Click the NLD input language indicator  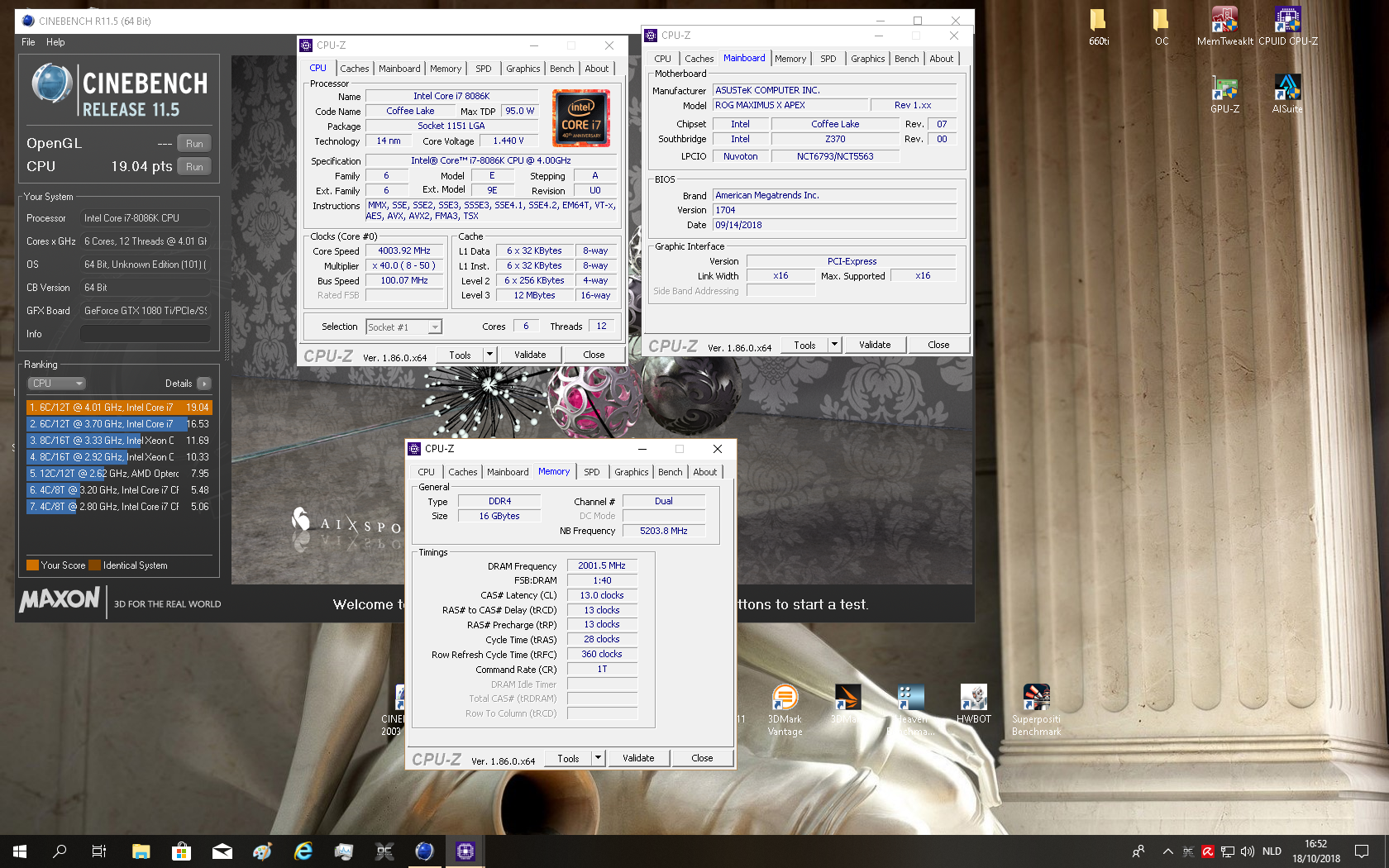coord(1272,851)
